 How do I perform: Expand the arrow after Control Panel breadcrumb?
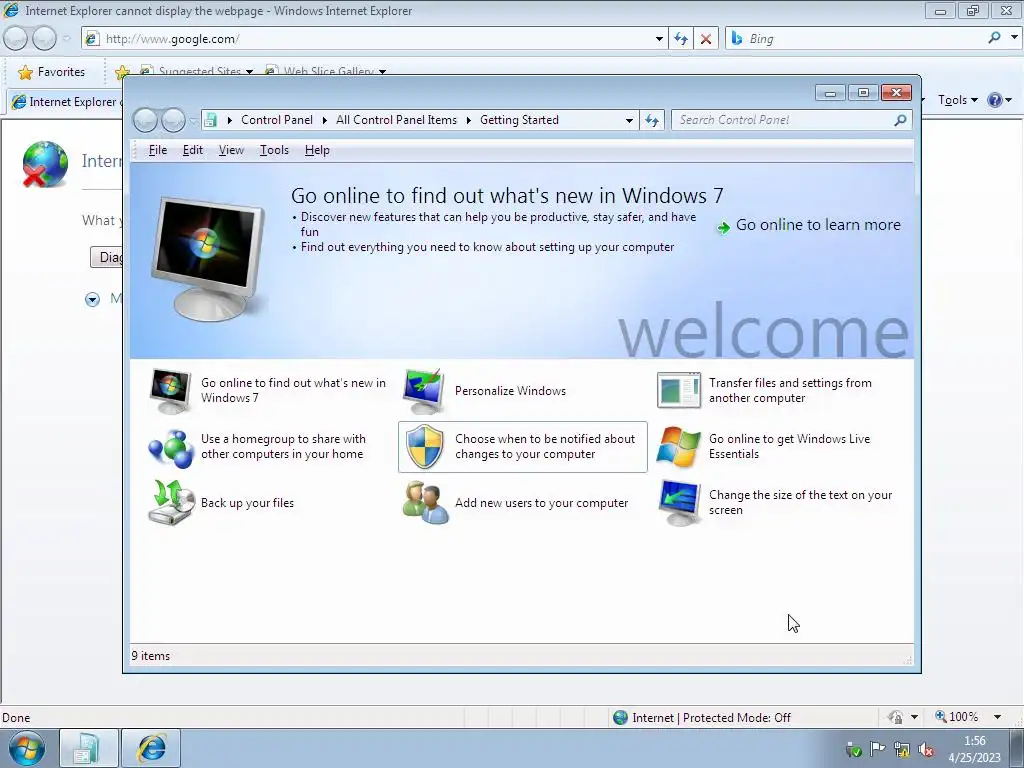coord(325,120)
